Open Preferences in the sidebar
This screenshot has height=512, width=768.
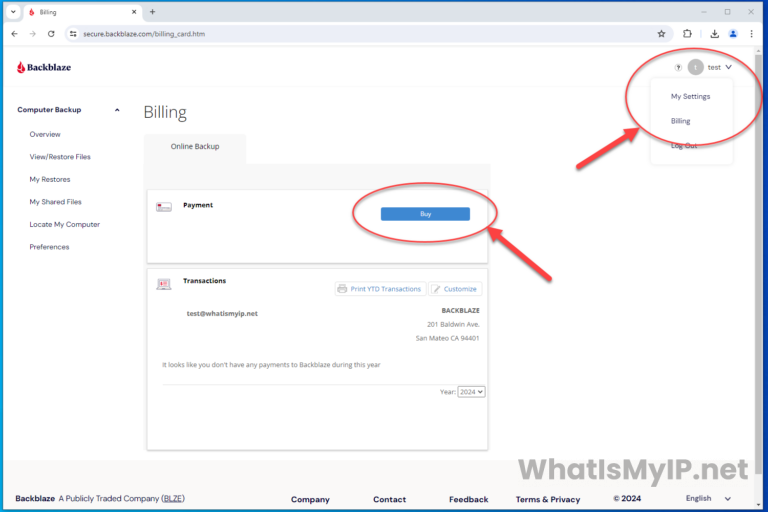pos(49,247)
